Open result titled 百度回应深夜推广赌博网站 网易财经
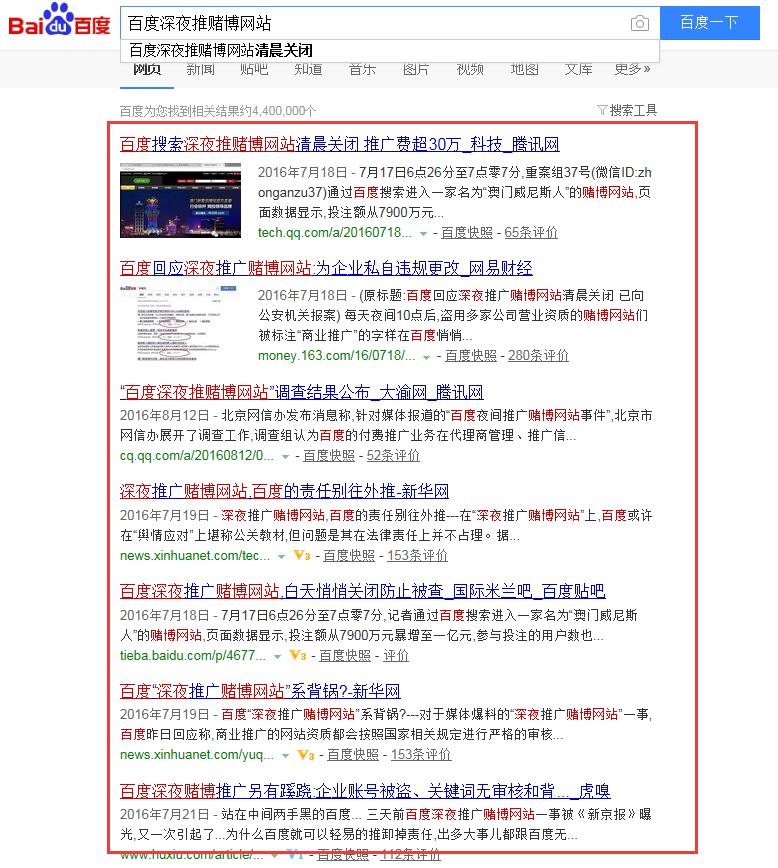The image size is (778, 868). click(326, 268)
